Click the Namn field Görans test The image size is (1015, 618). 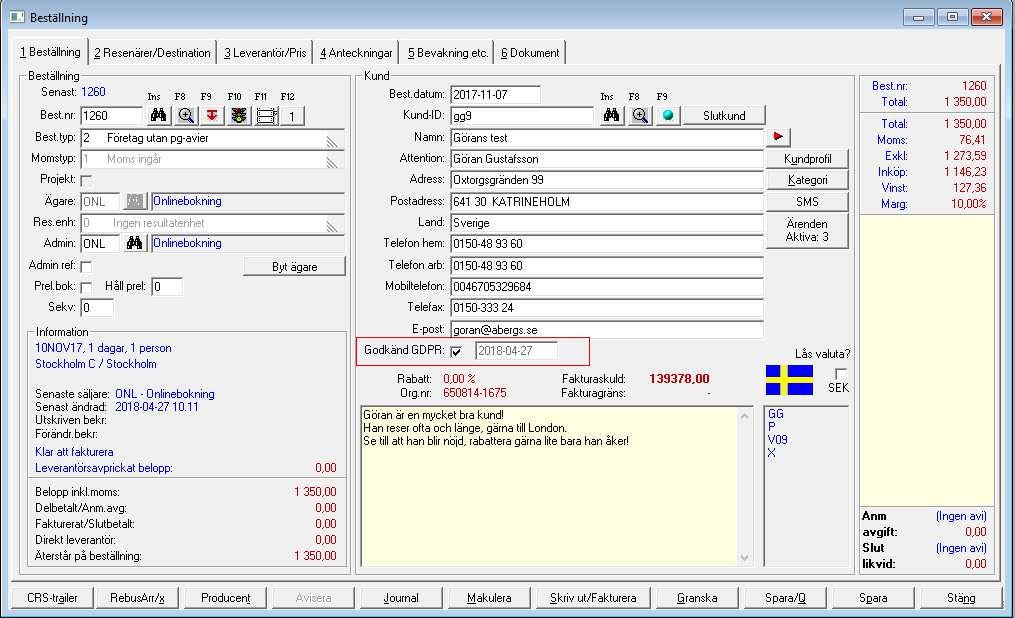point(607,138)
